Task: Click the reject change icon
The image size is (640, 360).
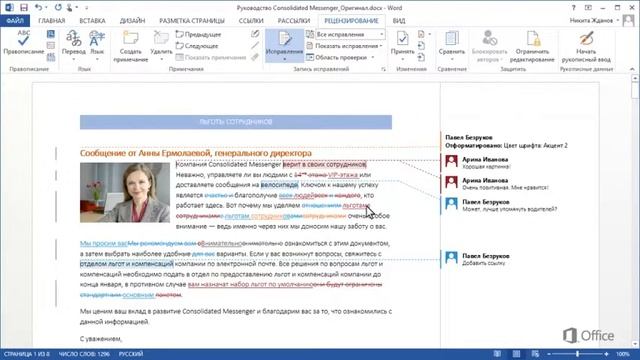Action: [x=421, y=34]
